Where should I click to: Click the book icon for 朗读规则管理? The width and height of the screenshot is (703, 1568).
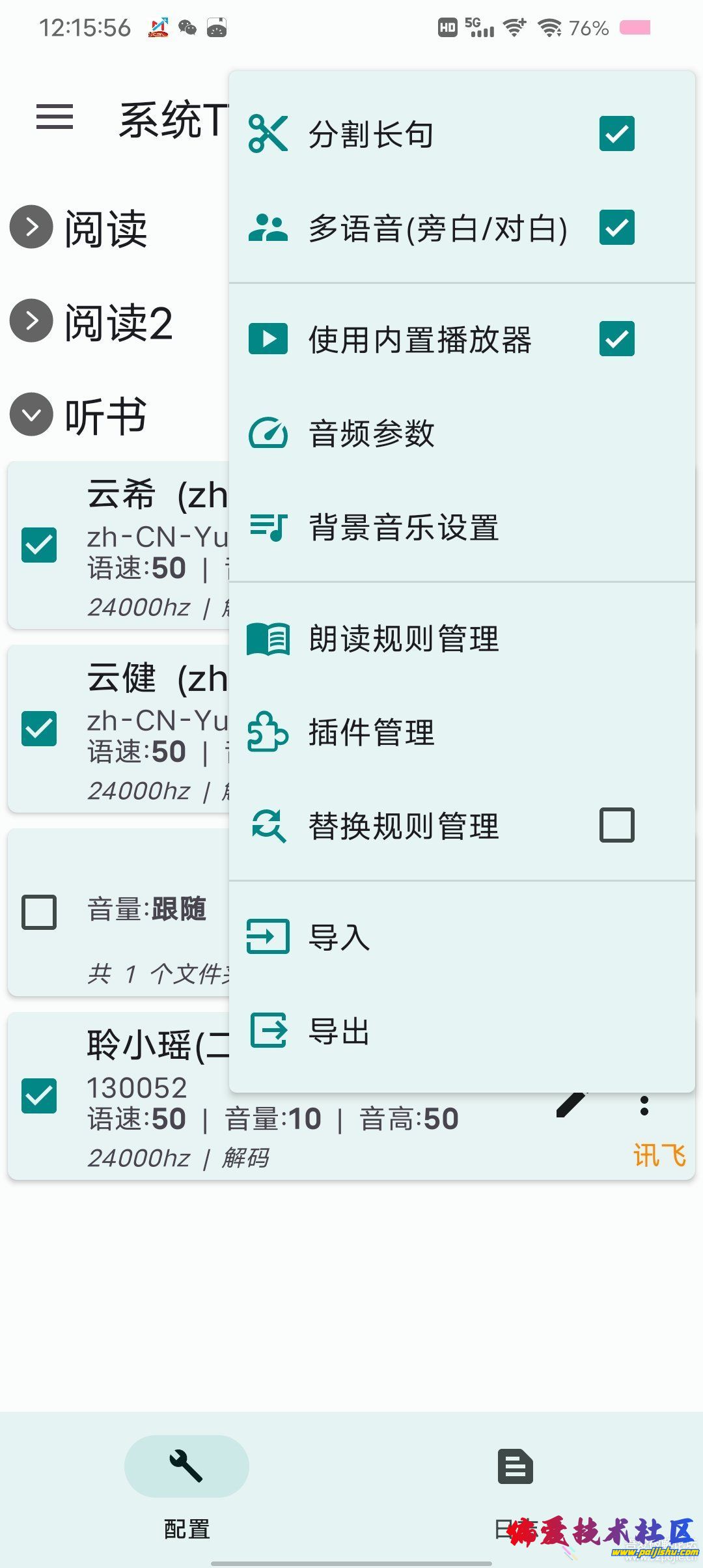(268, 639)
